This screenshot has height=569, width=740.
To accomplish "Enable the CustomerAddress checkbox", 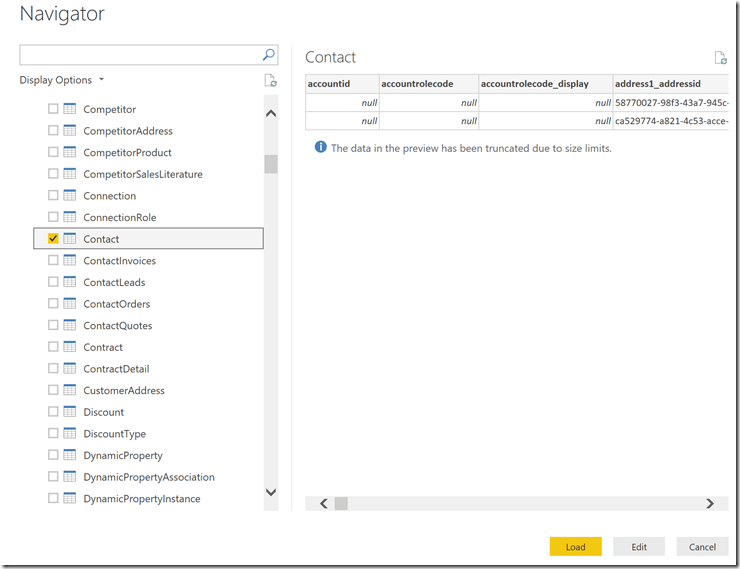I will tap(53, 390).
